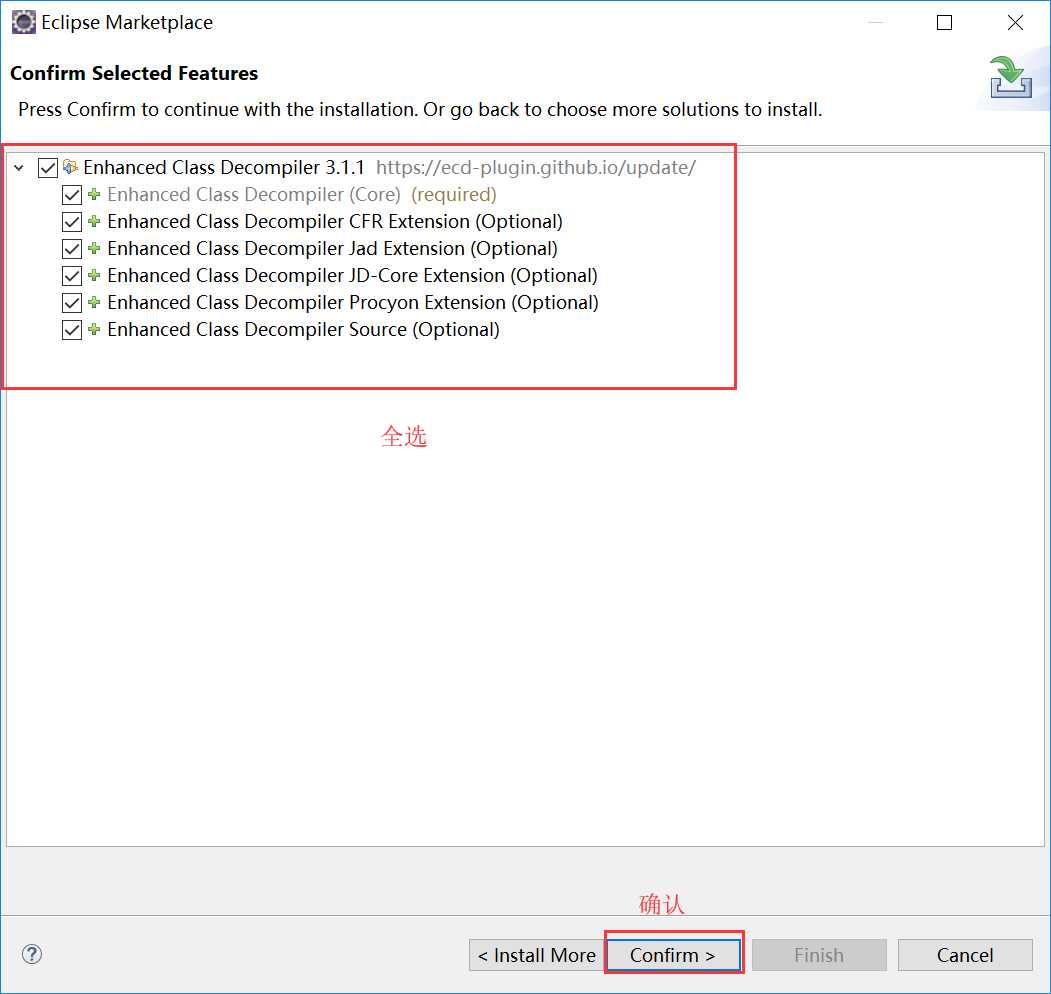Toggle the JD-Core Extension (Optional) checkbox
This screenshot has height=994, width=1051.
tap(72, 275)
